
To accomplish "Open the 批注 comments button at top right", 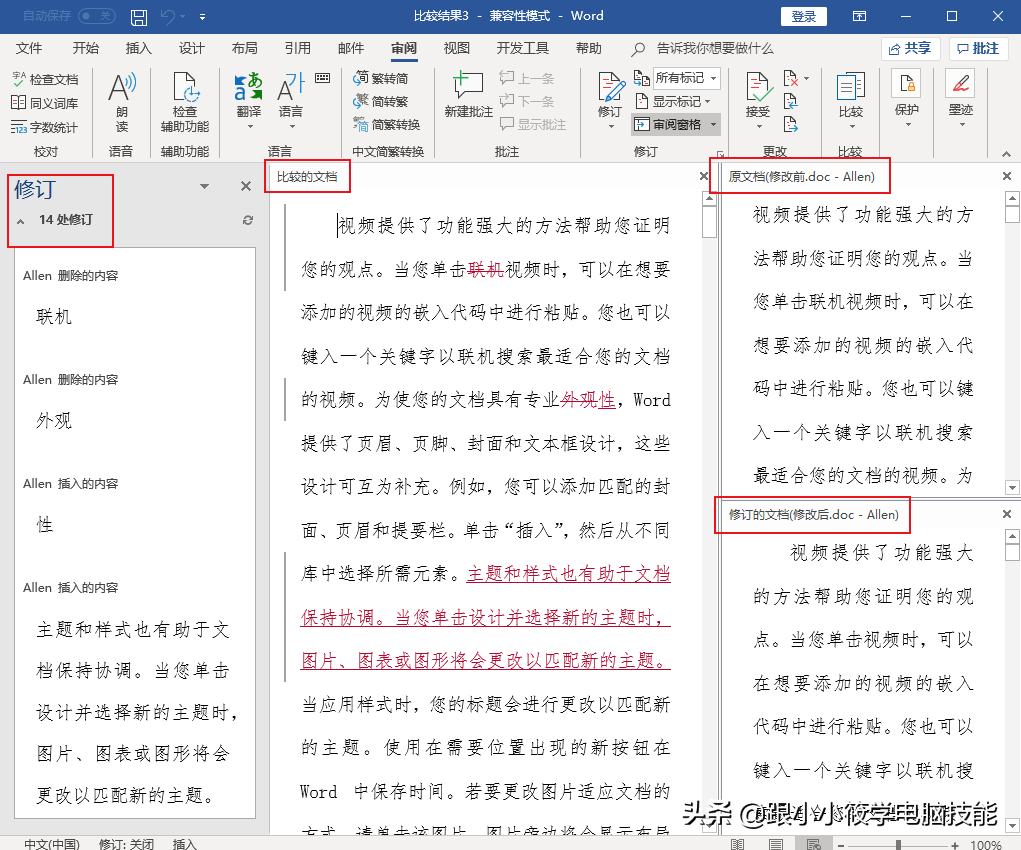I will pos(978,49).
